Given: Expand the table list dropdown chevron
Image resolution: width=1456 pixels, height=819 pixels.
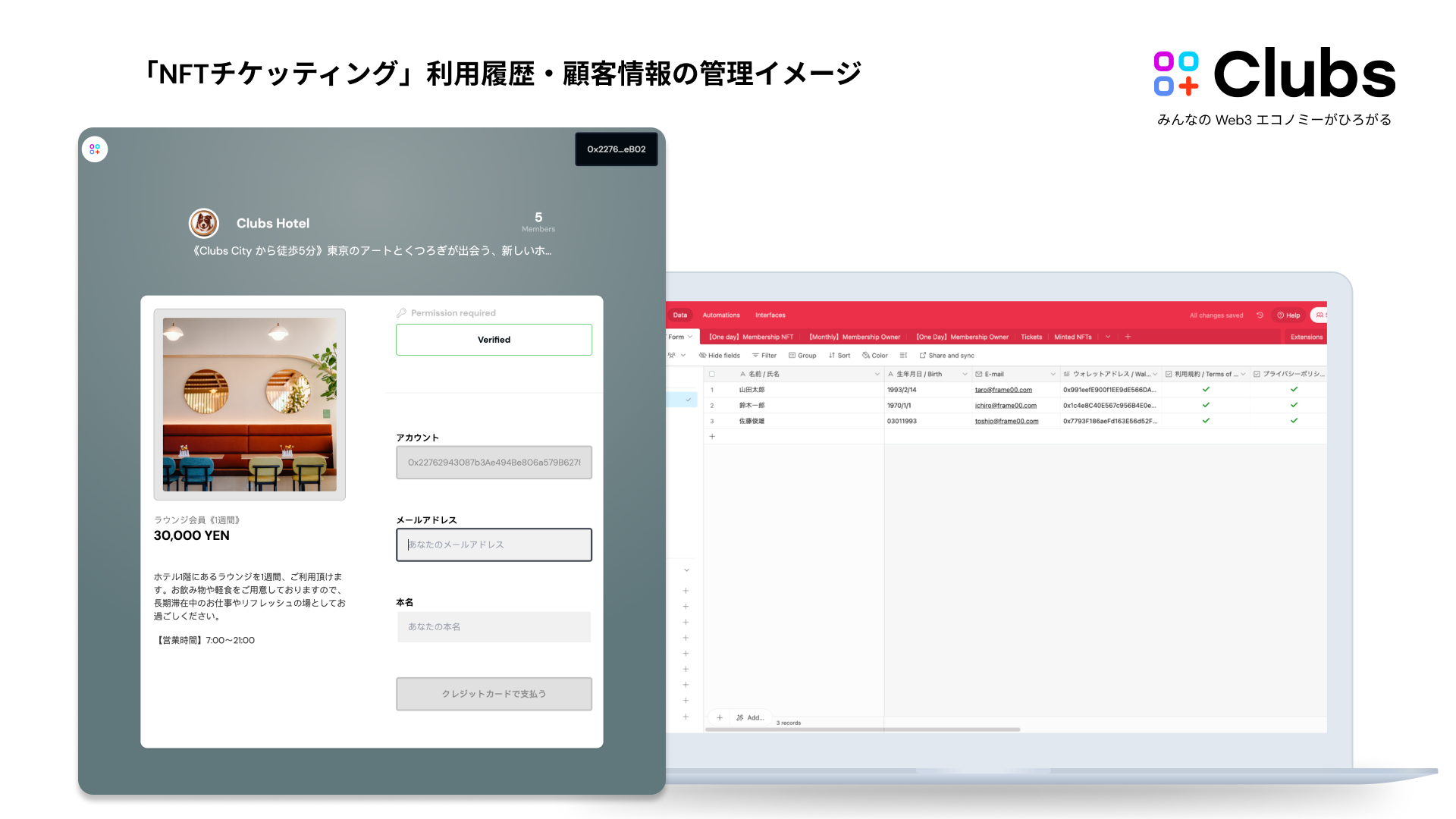Looking at the screenshot, I should [x=1108, y=337].
